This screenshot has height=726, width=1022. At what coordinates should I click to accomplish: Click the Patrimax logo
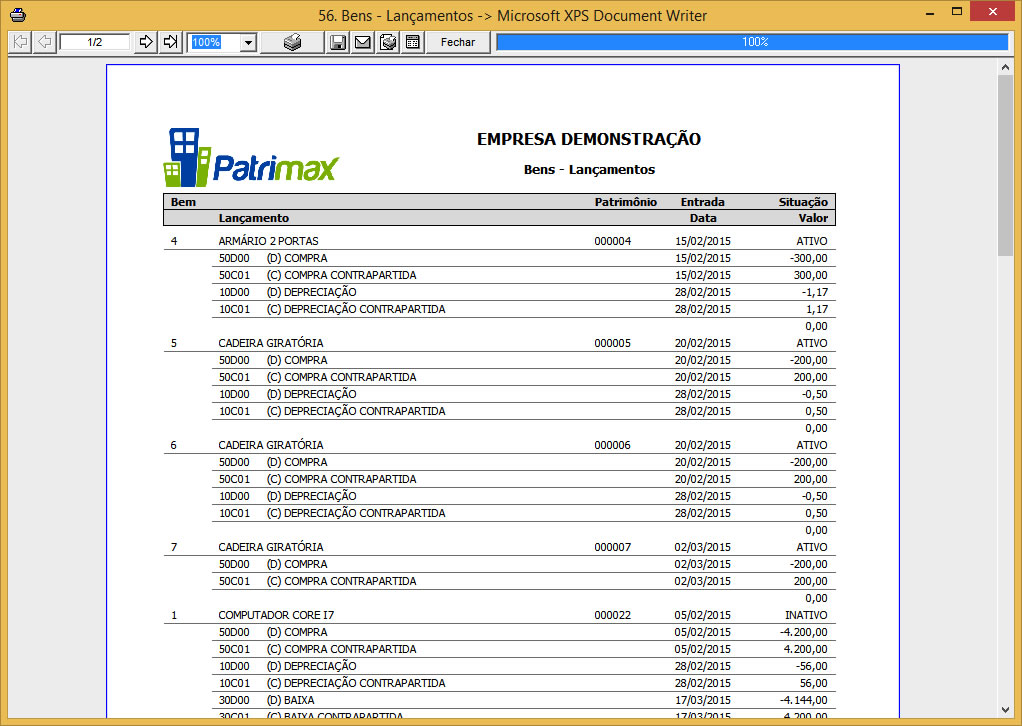tap(251, 157)
